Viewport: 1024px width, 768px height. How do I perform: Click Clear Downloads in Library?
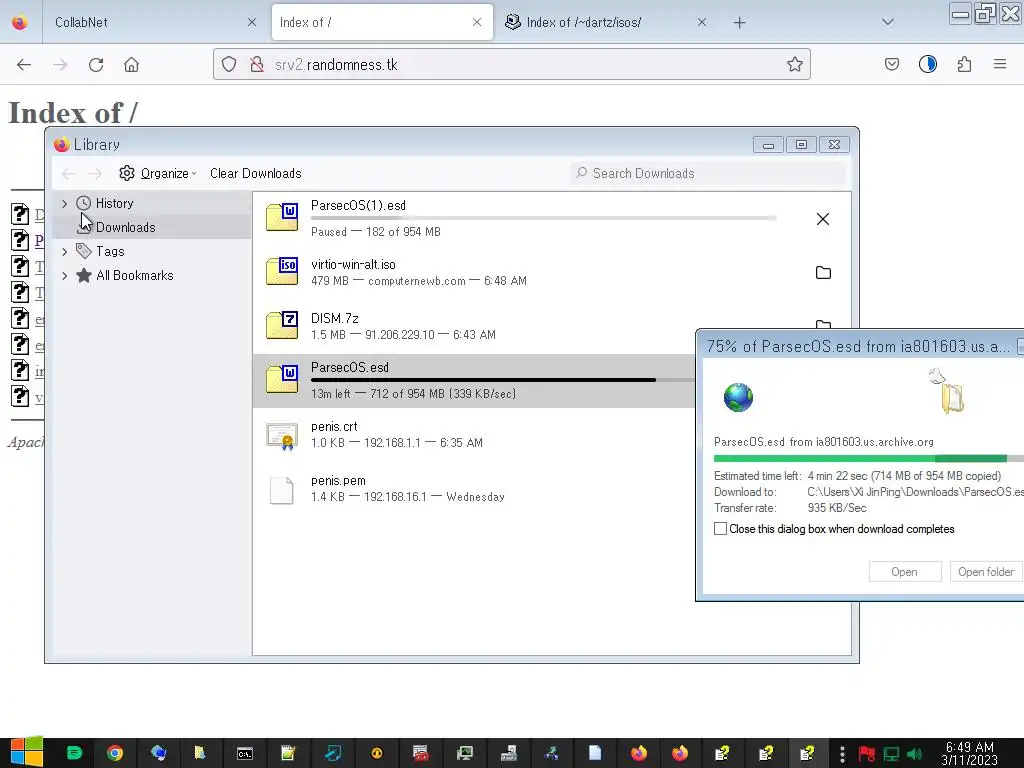255,173
